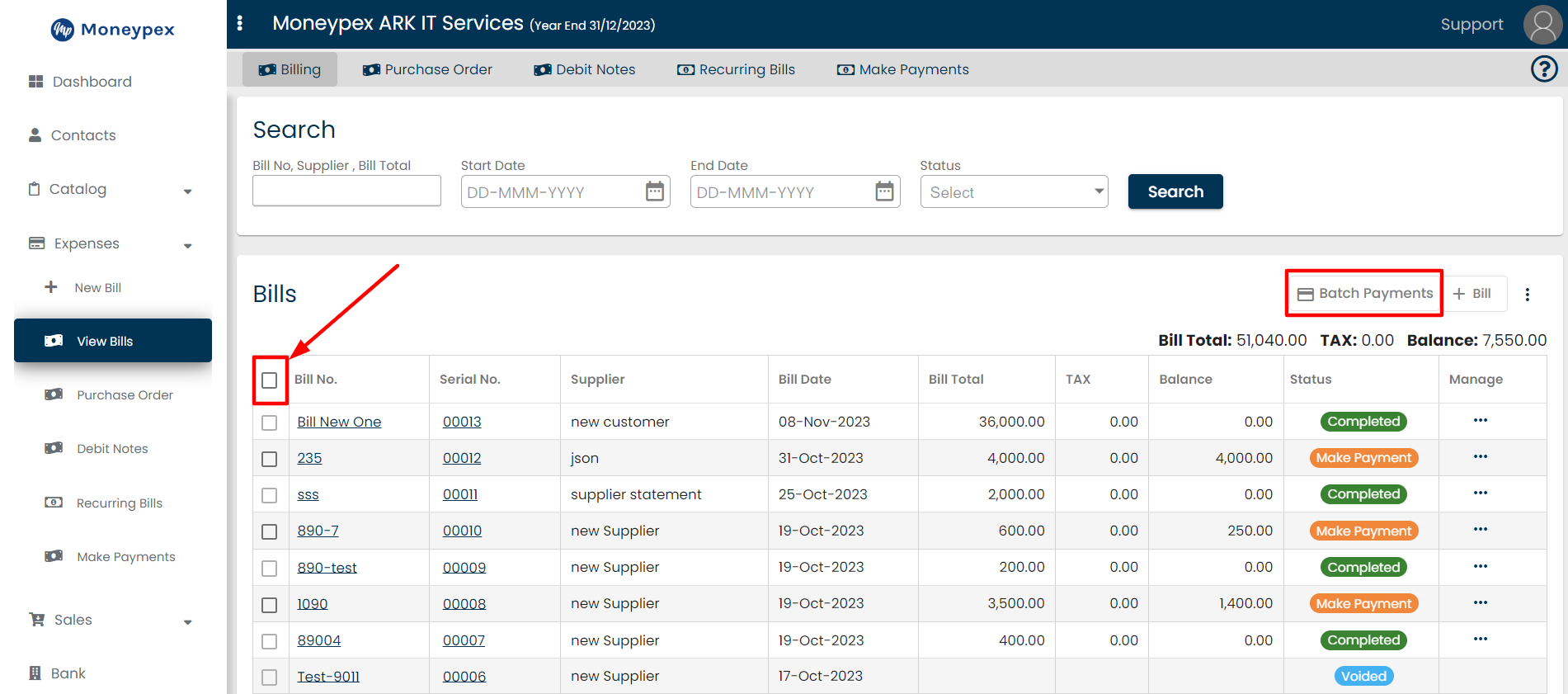
Task: Open manage menu for bill 890-7
Action: tap(1481, 530)
